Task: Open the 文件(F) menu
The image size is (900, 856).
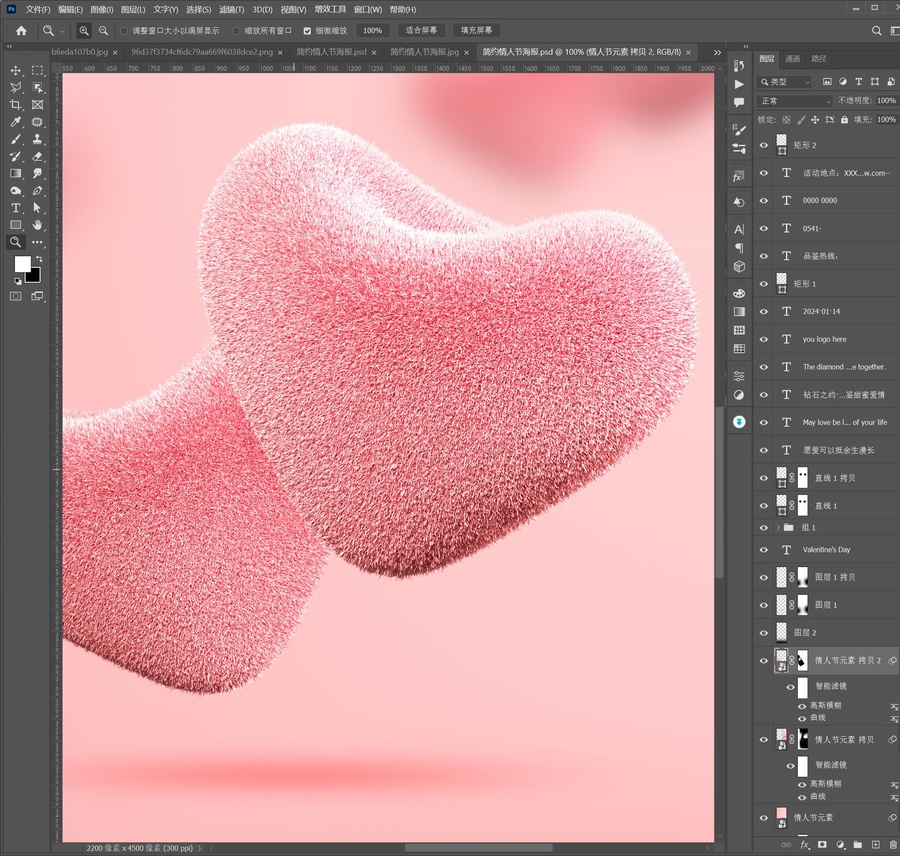Action: click(38, 10)
